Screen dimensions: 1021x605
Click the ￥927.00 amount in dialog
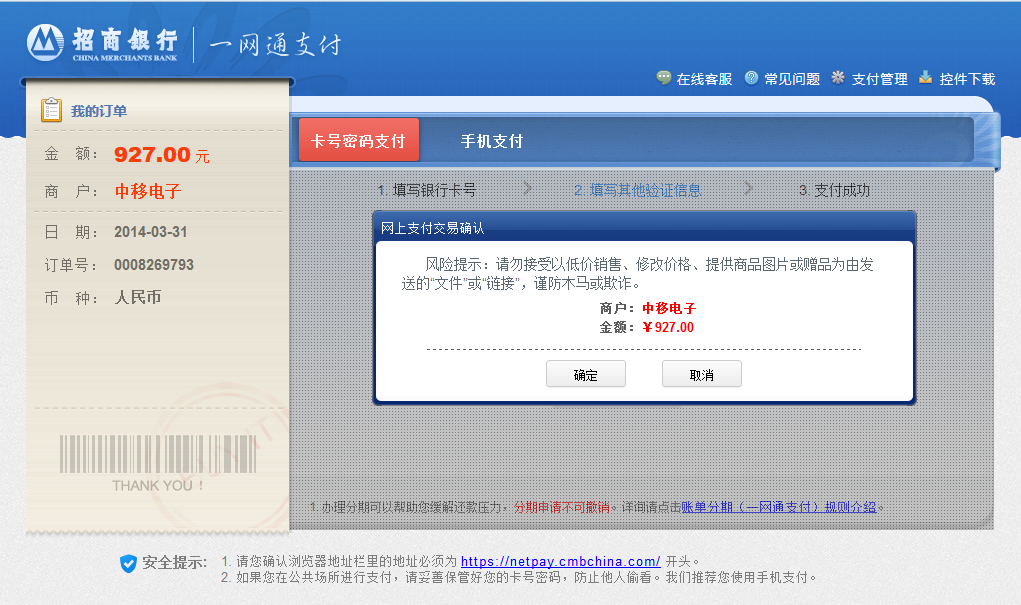pyautogui.click(x=667, y=327)
